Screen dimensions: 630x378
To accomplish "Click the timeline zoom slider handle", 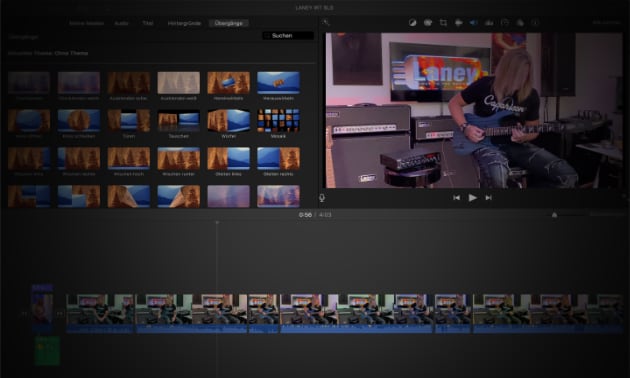I will click(x=554, y=215).
